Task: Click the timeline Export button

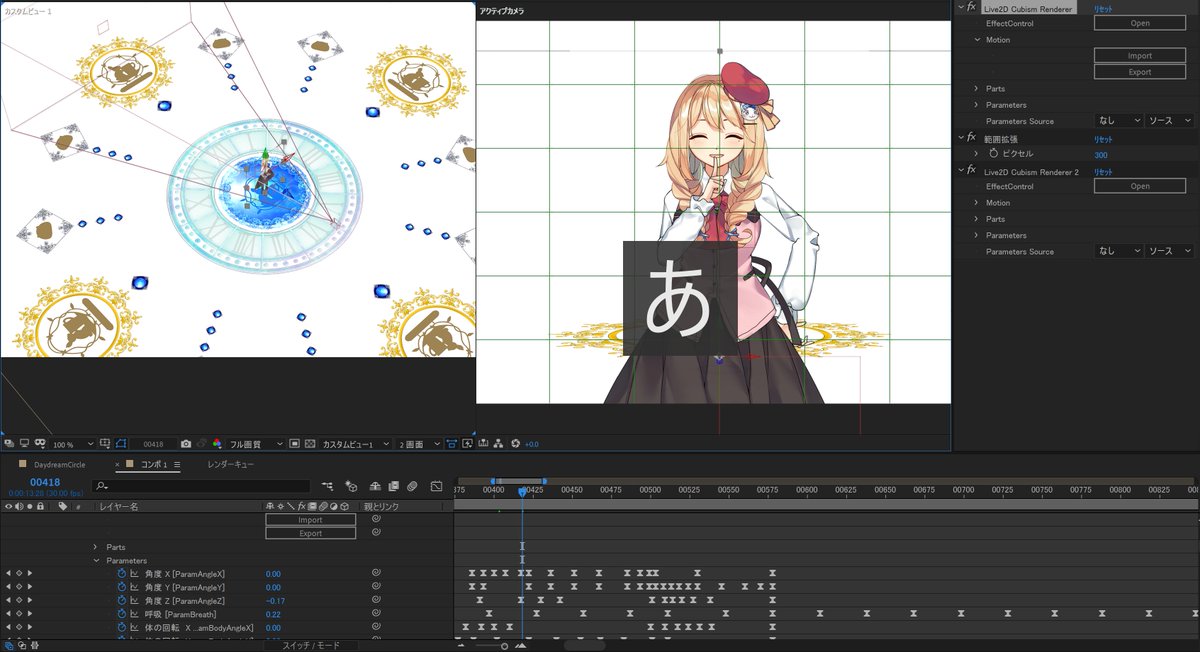Action: coord(310,534)
